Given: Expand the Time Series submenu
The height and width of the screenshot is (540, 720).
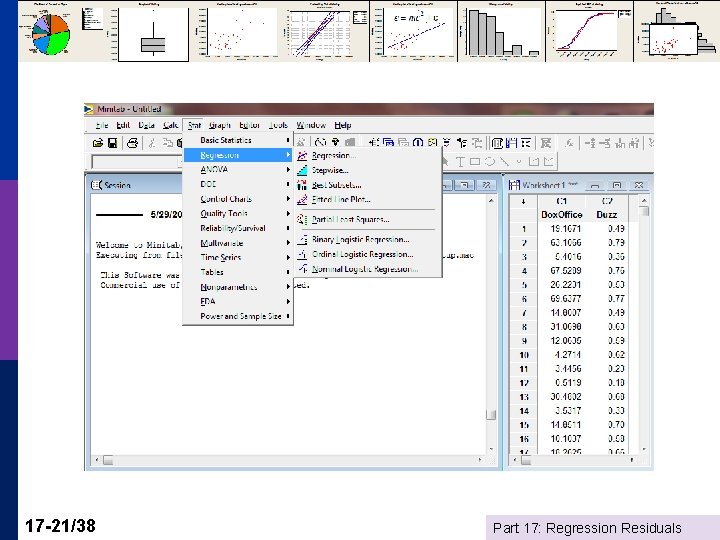Looking at the screenshot, I should (x=238, y=258).
